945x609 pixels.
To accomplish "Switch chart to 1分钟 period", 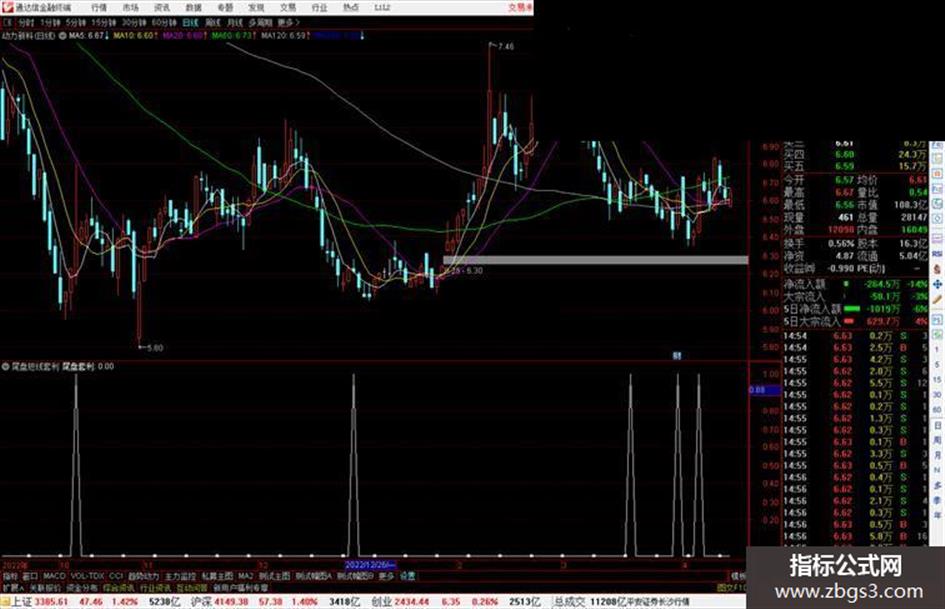I will [x=51, y=22].
